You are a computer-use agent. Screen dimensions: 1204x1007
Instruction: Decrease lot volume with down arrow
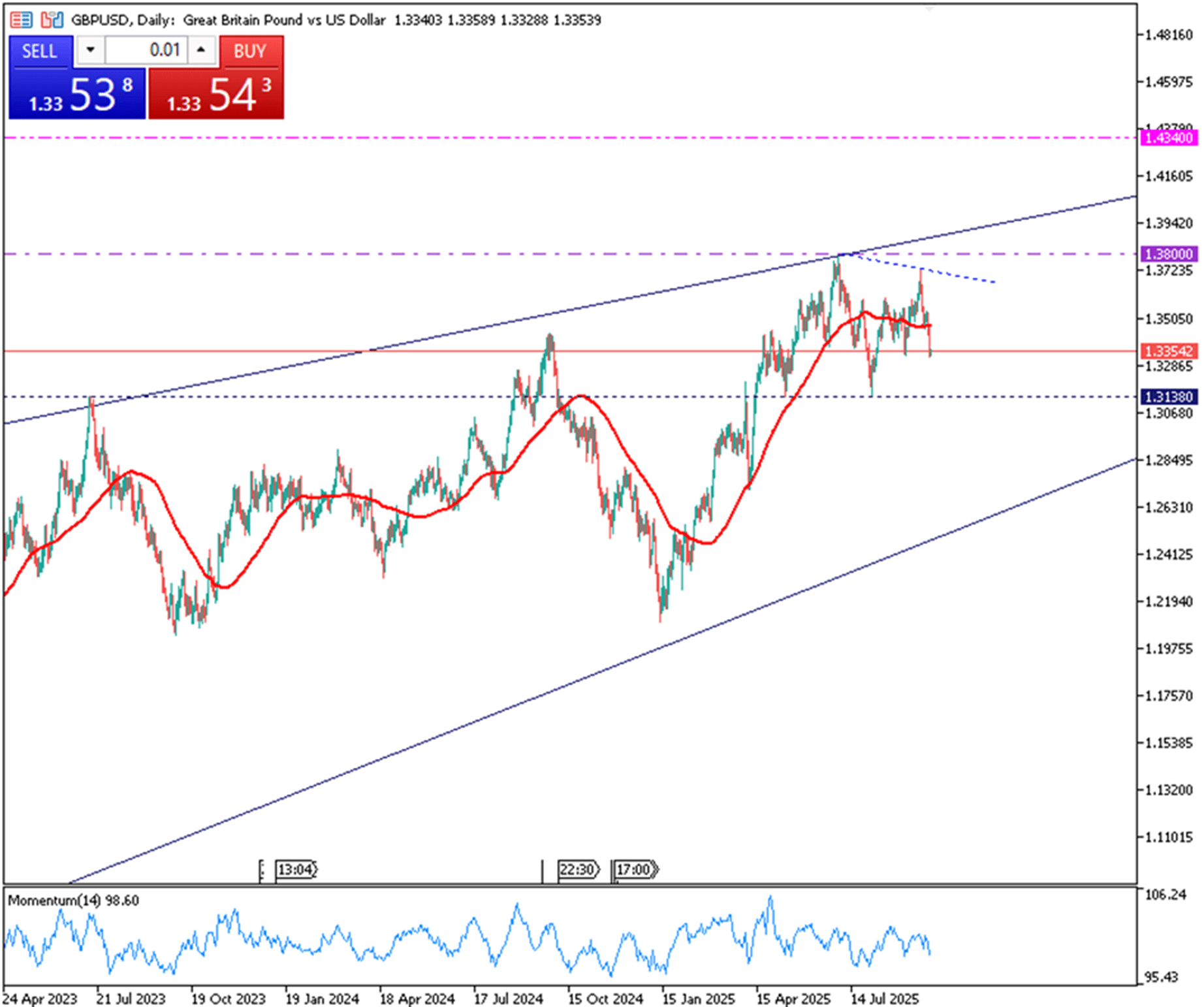pos(91,50)
